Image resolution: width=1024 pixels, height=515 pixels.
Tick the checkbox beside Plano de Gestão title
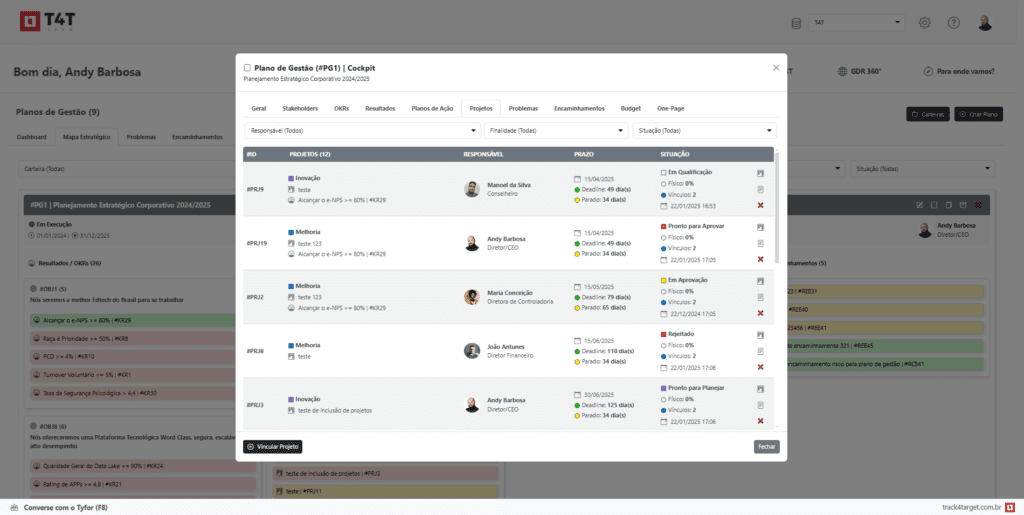248,68
